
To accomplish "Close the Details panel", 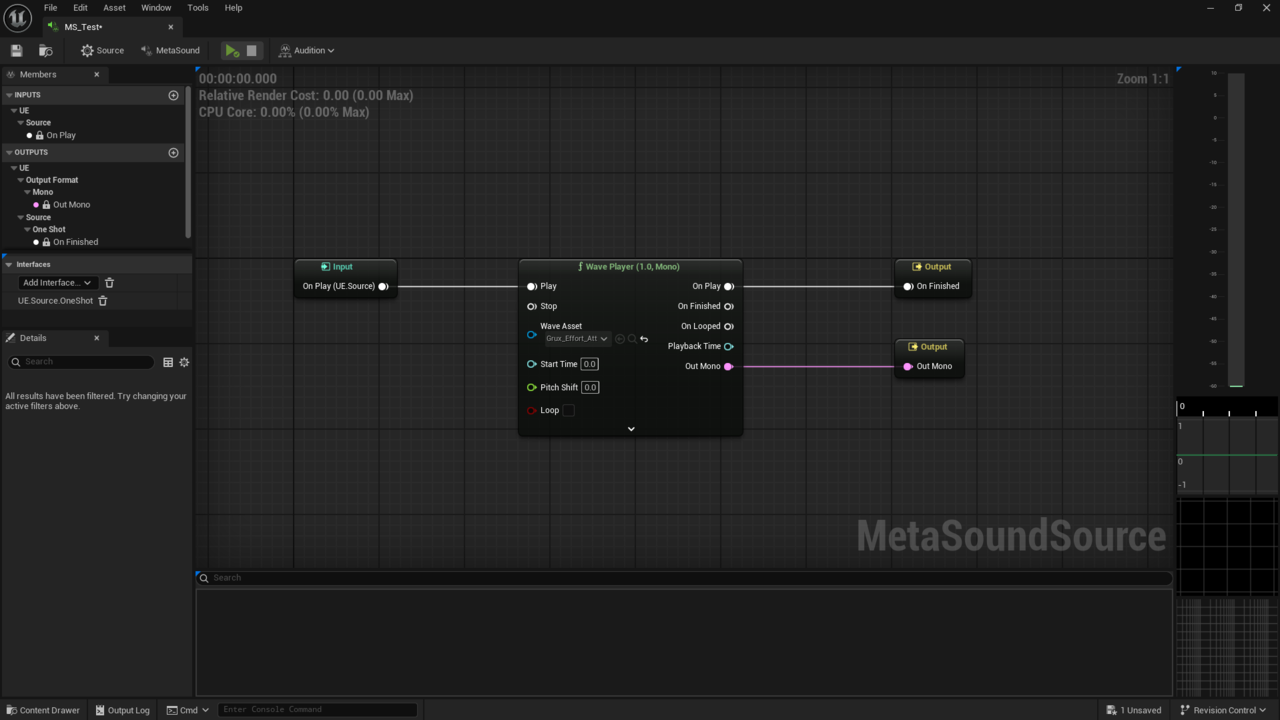I will tap(97, 338).
